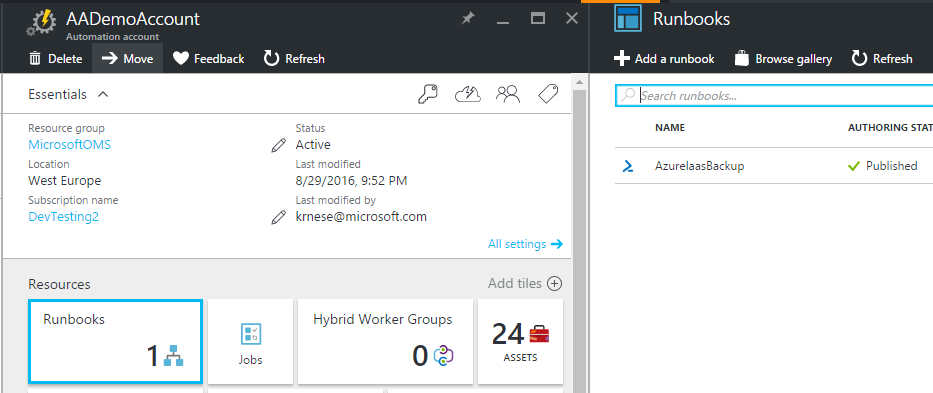The height and width of the screenshot is (393, 933).
Task: Click Add tiles plus button
Action: (x=554, y=283)
